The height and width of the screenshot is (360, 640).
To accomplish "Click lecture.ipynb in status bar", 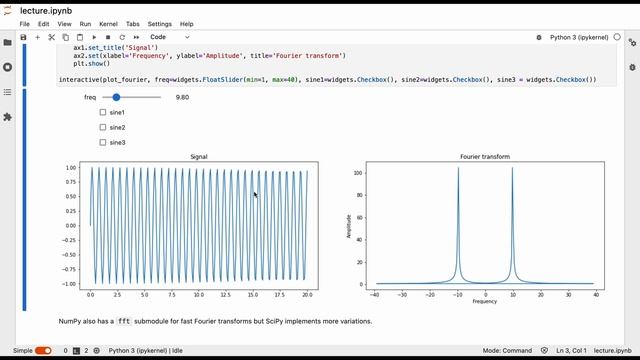I will coord(613,351).
